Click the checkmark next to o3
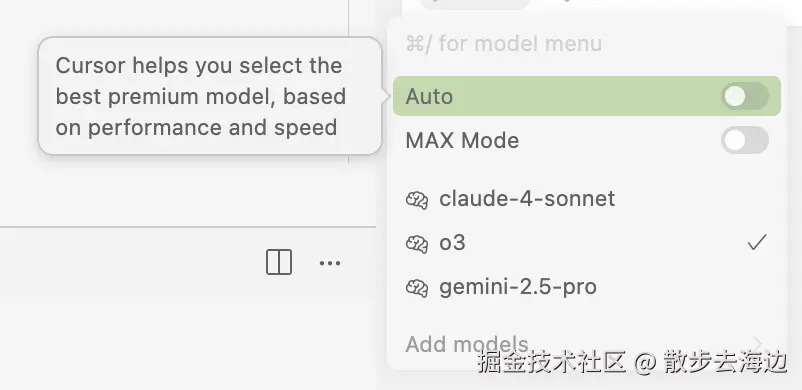Screen dimensions: 802x390 (756, 243)
